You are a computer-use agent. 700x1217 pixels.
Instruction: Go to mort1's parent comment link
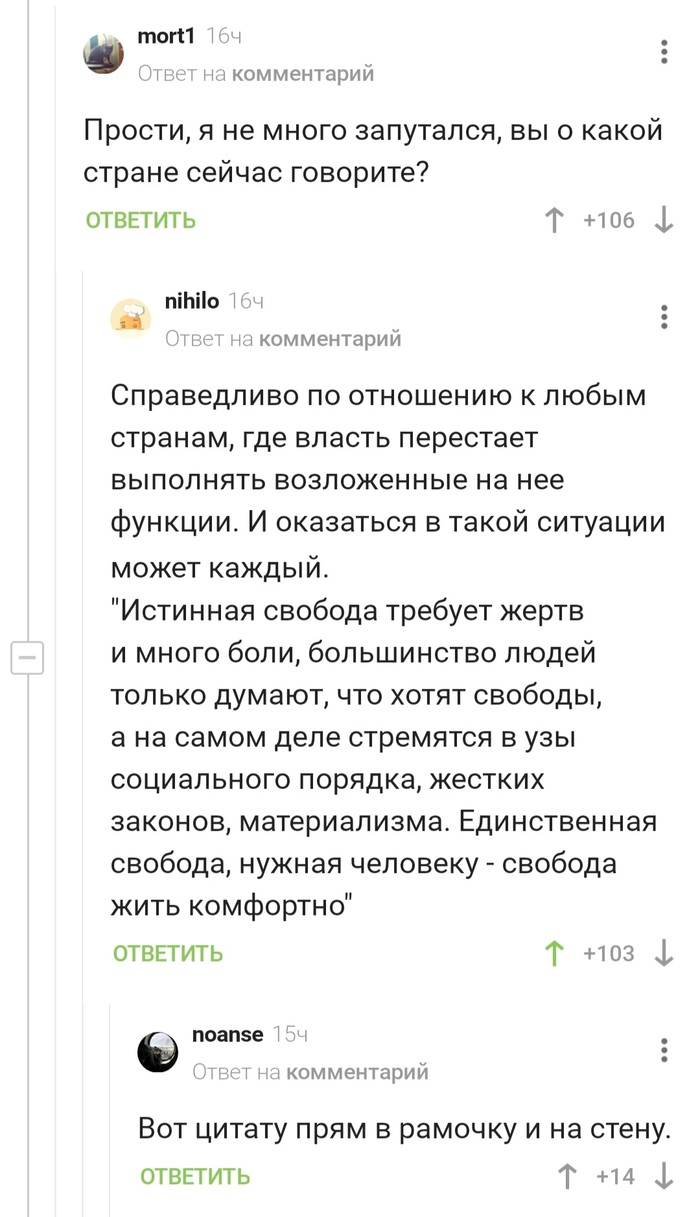click(x=302, y=73)
